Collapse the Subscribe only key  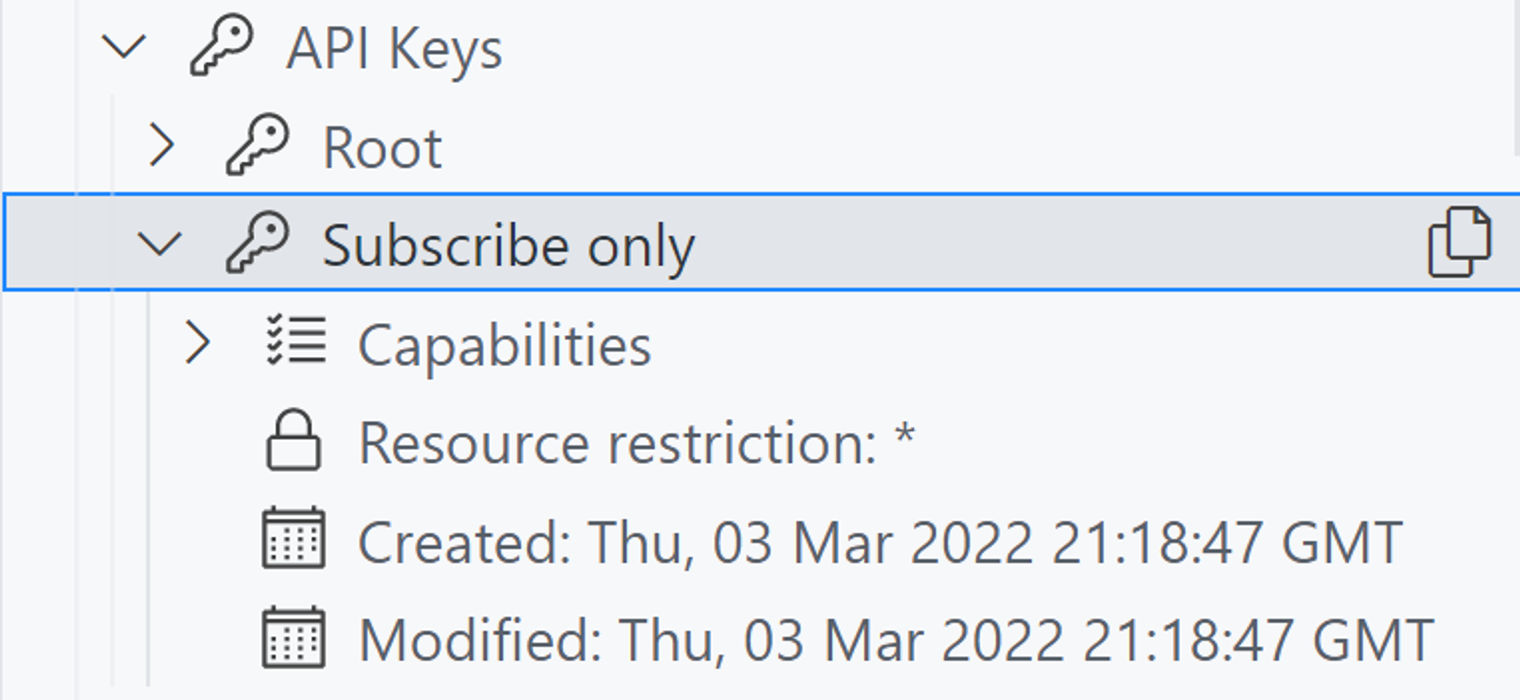[x=162, y=245]
